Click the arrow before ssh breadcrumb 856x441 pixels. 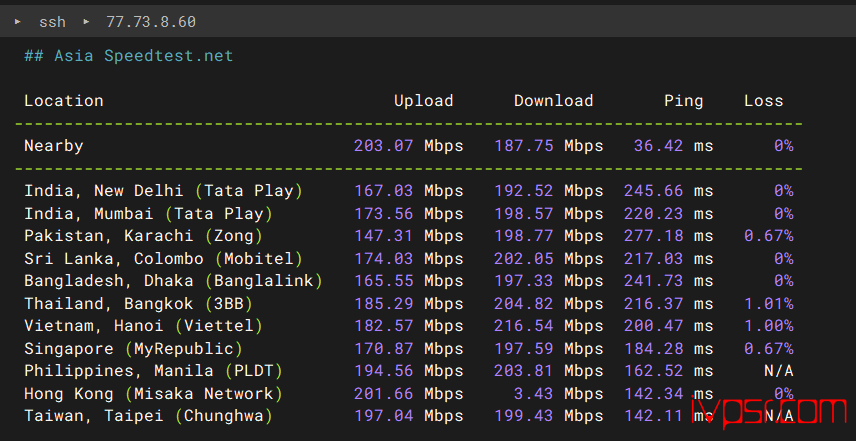tap(18, 22)
